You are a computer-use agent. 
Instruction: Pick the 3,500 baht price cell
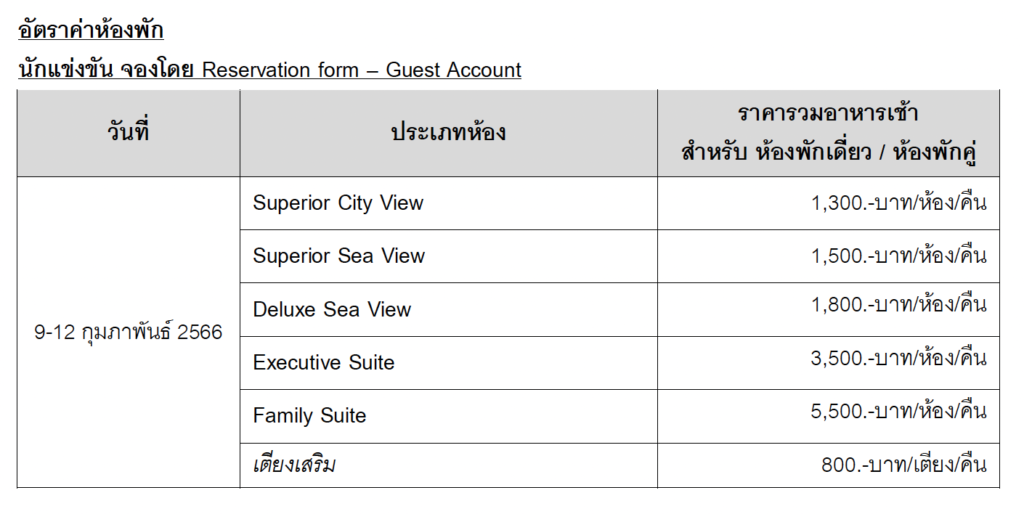pyautogui.click(x=898, y=358)
